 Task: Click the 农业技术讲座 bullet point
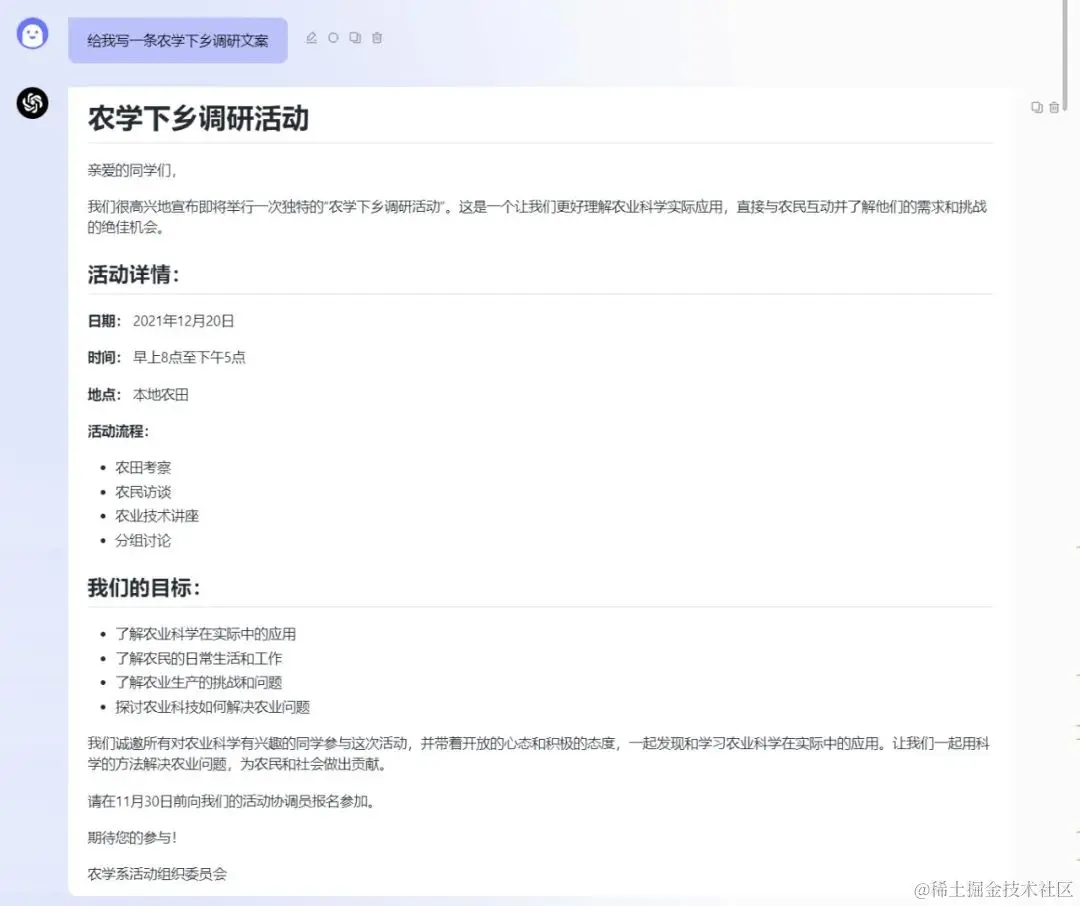(x=157, y=515)
